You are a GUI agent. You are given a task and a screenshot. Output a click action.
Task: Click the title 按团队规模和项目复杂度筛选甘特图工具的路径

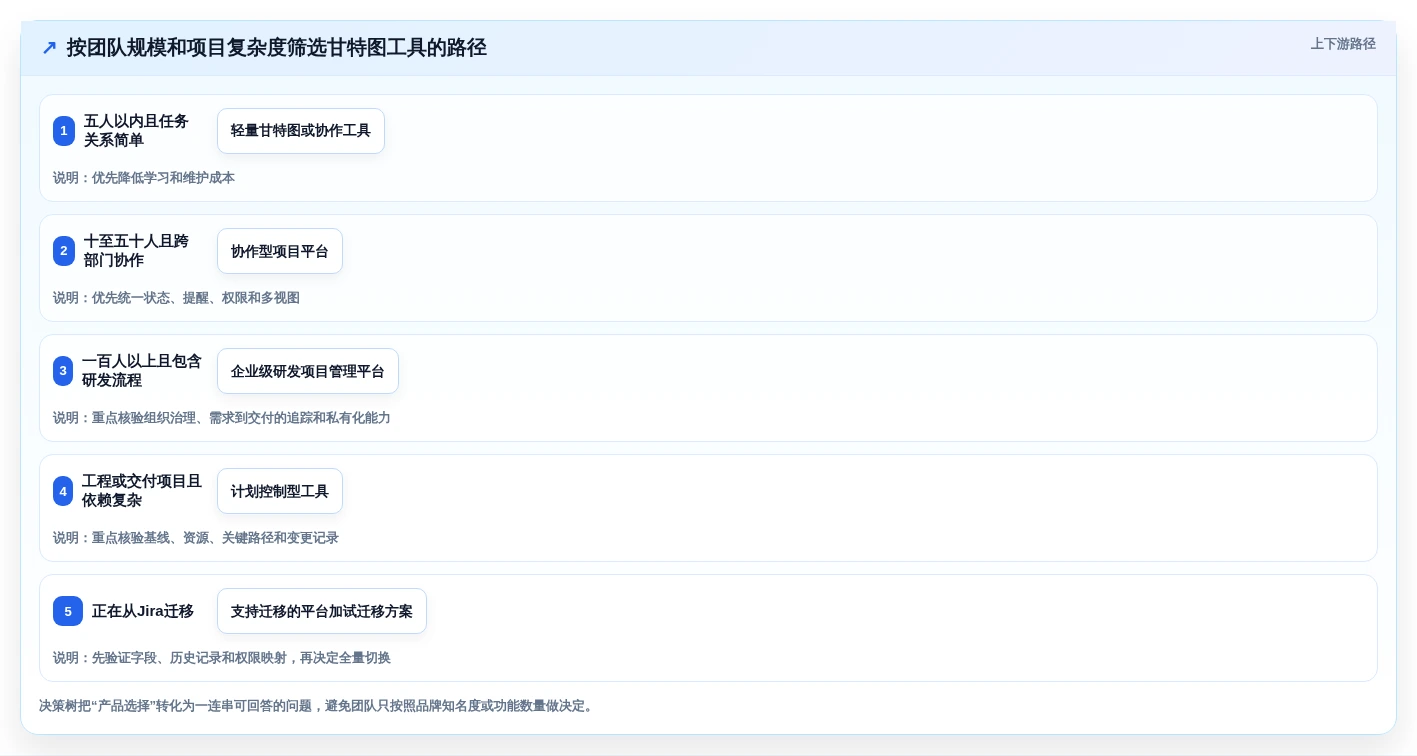277,48
